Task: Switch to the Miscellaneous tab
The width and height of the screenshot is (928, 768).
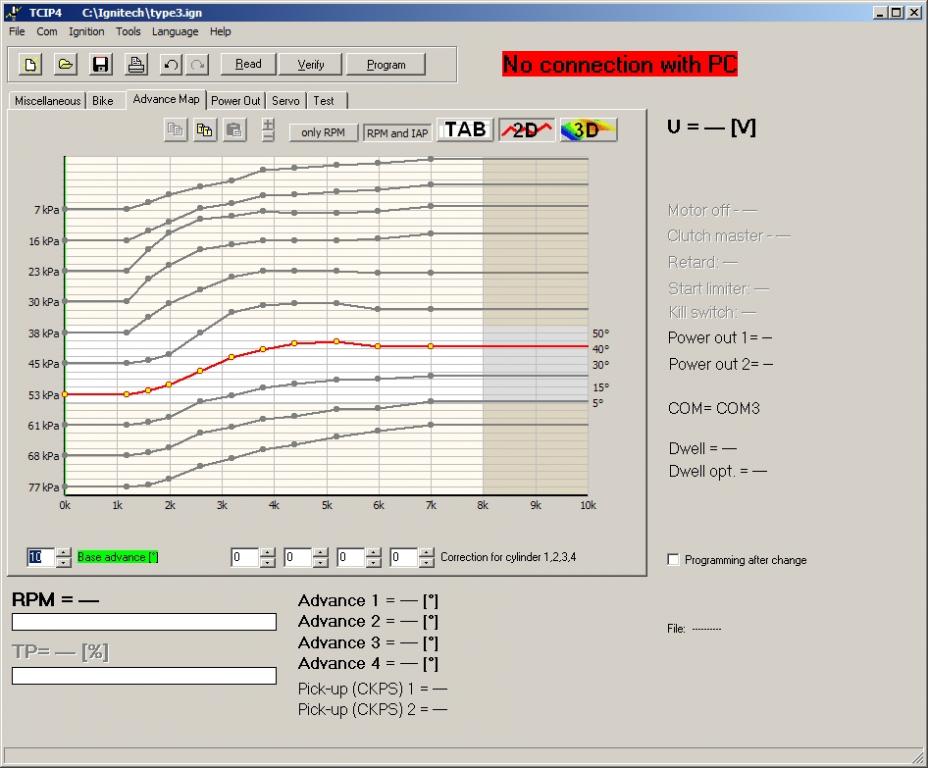Action: 47,101
